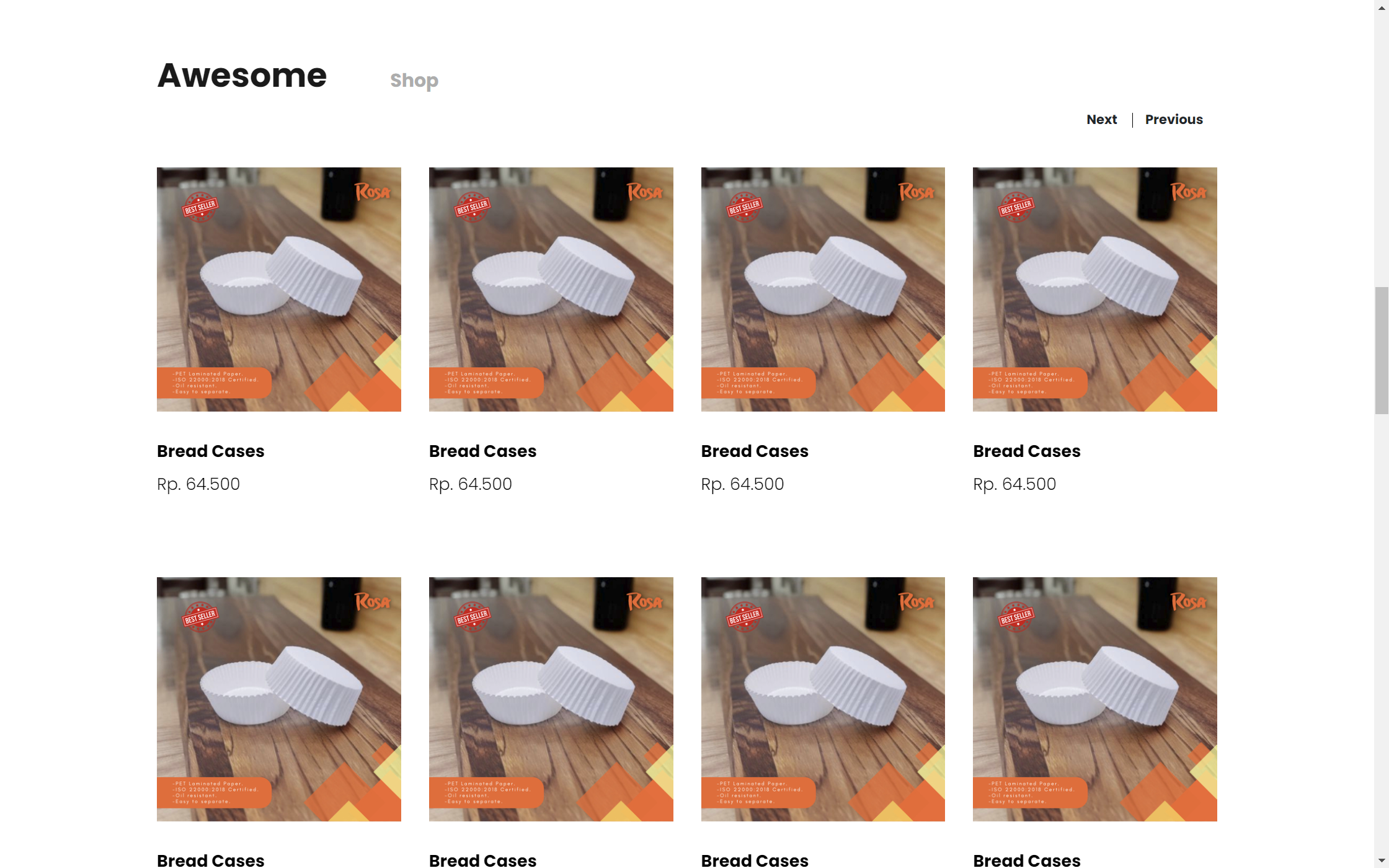Open second Bread Cases product image, top row
This screenshot has width=1389, height=868.
tap(551, 290)
